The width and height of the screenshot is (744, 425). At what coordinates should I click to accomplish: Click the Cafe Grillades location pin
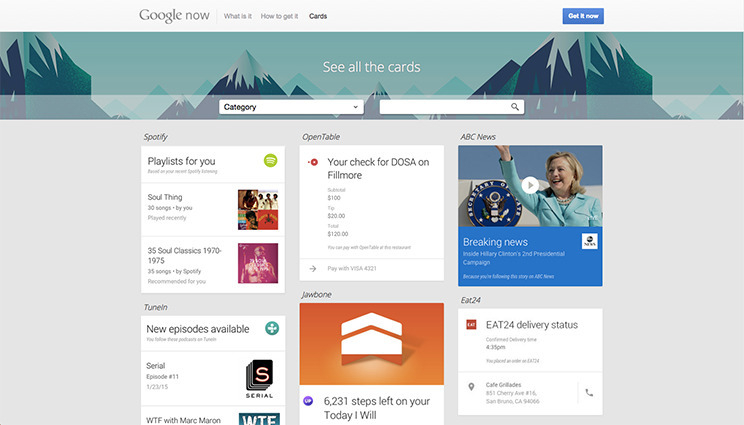point(471,387)
